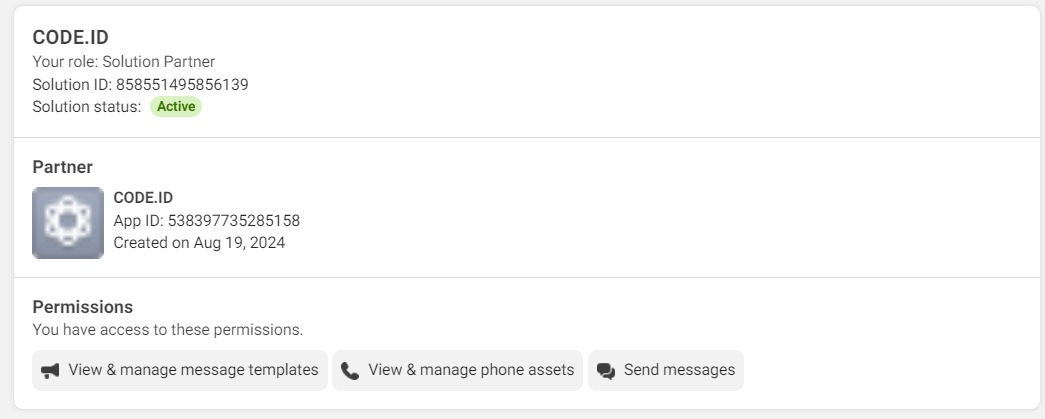The image size is (1045, 419).
Task: Click the Created on Aug 19, 2024 text
Action: coord(199,243)
